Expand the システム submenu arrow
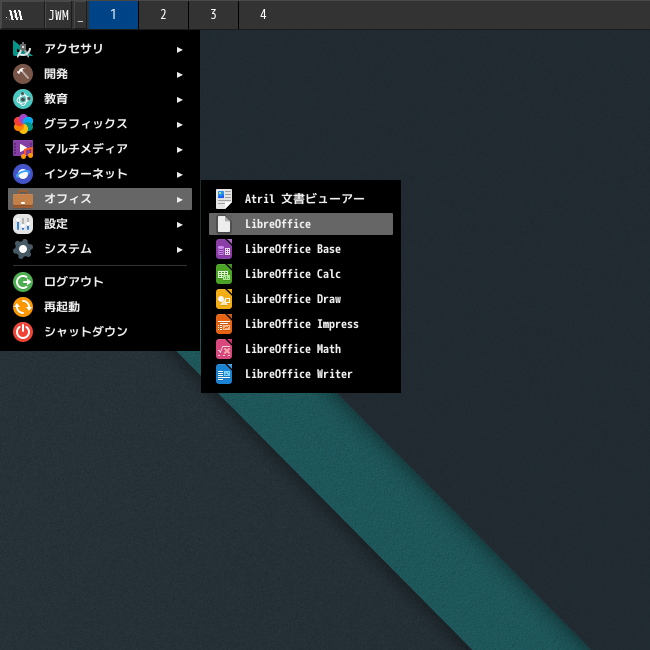The width and height of the screenshot is (650, 650). pyautogui.click(x=180, y=249)
